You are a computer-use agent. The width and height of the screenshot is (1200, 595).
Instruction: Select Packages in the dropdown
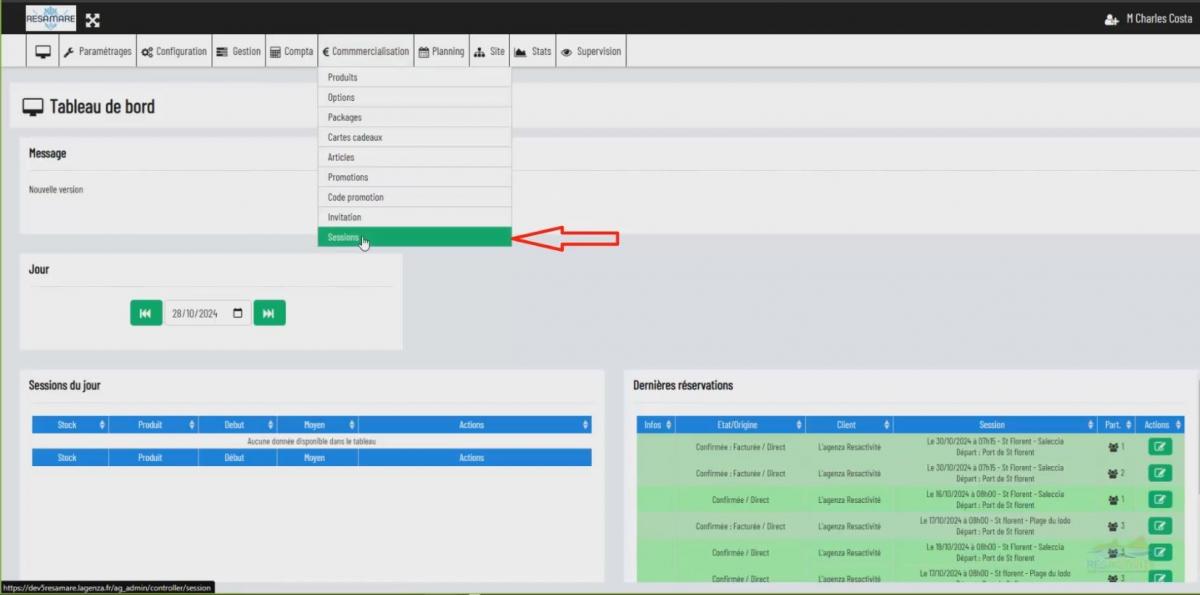coord(414,117)
